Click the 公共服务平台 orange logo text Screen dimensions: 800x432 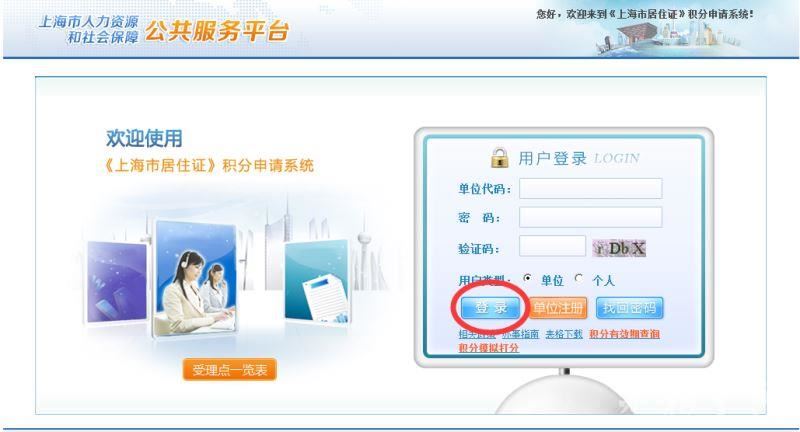[217, 31]
